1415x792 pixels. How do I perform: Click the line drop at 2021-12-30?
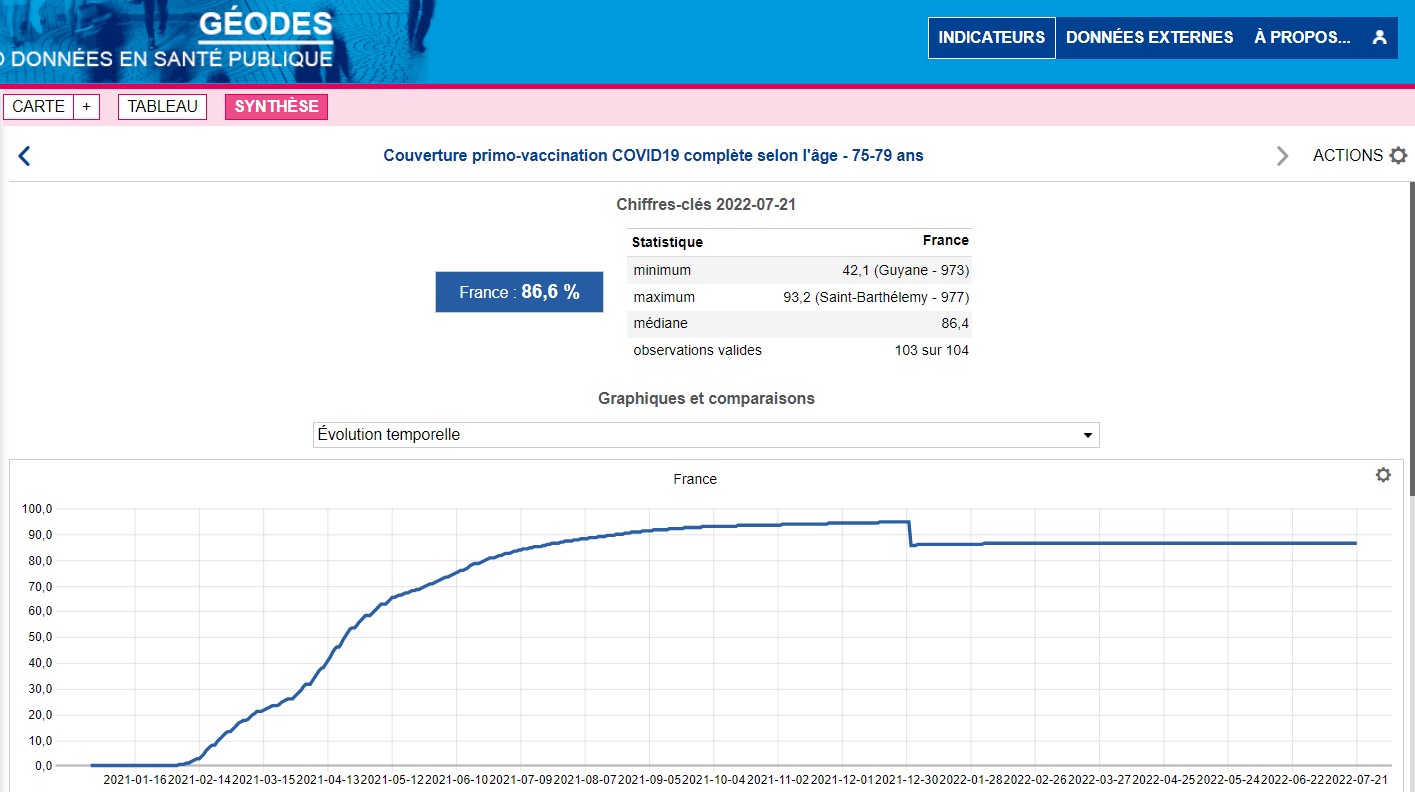[x=909, y=533]
